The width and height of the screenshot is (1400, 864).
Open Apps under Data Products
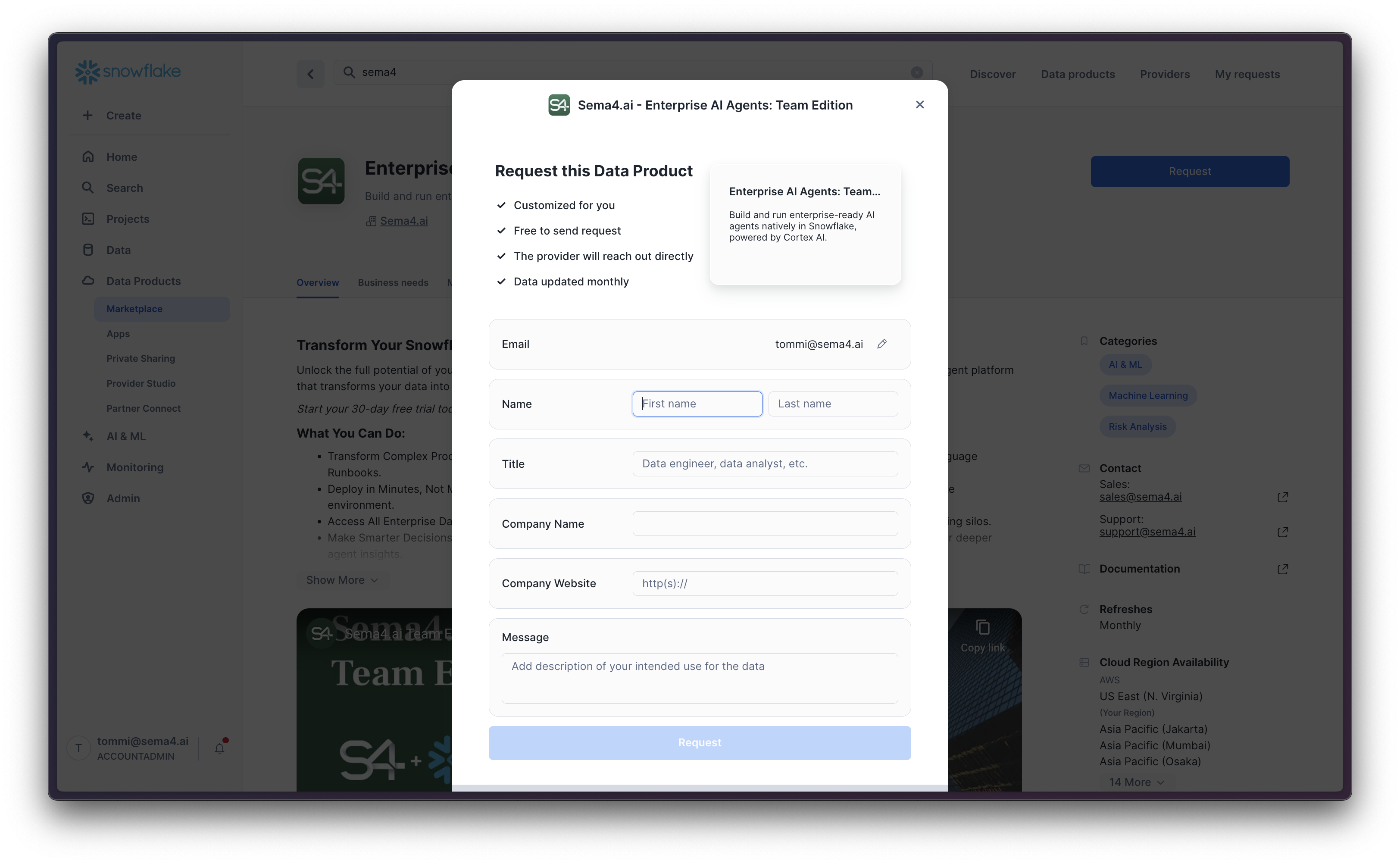(x=118, y=334)
